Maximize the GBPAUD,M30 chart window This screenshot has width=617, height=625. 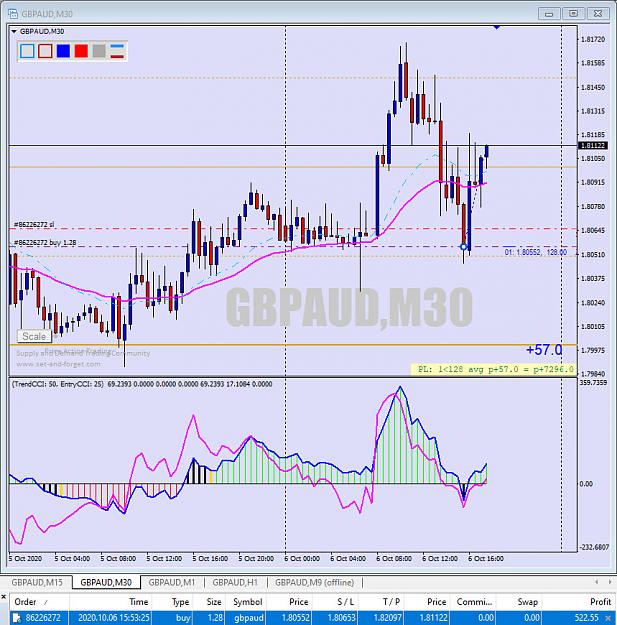pyautogui.click(x=574, y=14)
